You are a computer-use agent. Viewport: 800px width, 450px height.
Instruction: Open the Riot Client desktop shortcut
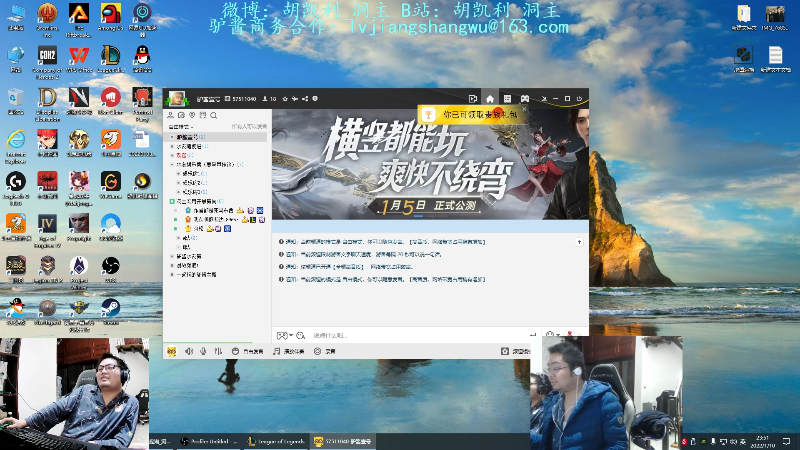point(110,101)
